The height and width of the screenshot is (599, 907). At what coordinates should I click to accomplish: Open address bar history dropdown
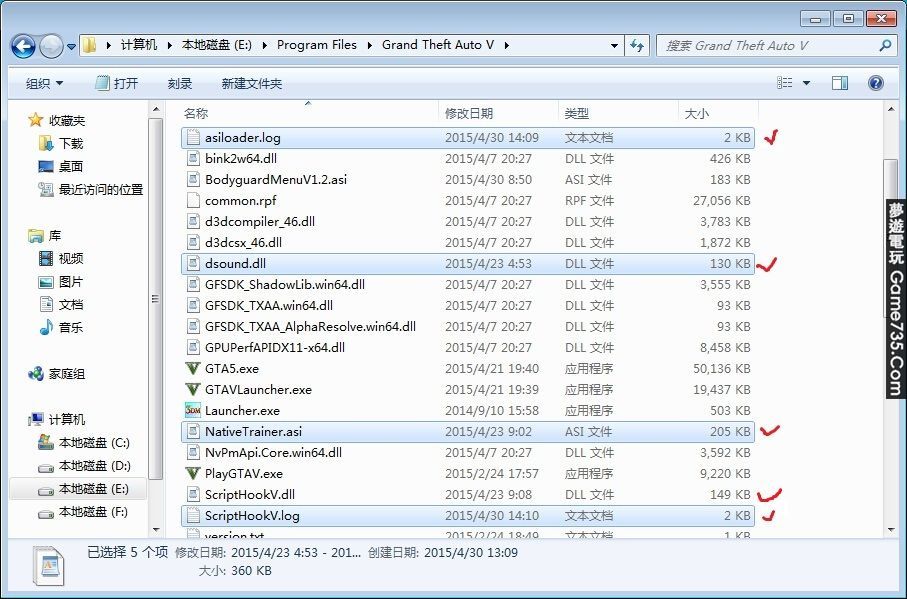point(614,46)
